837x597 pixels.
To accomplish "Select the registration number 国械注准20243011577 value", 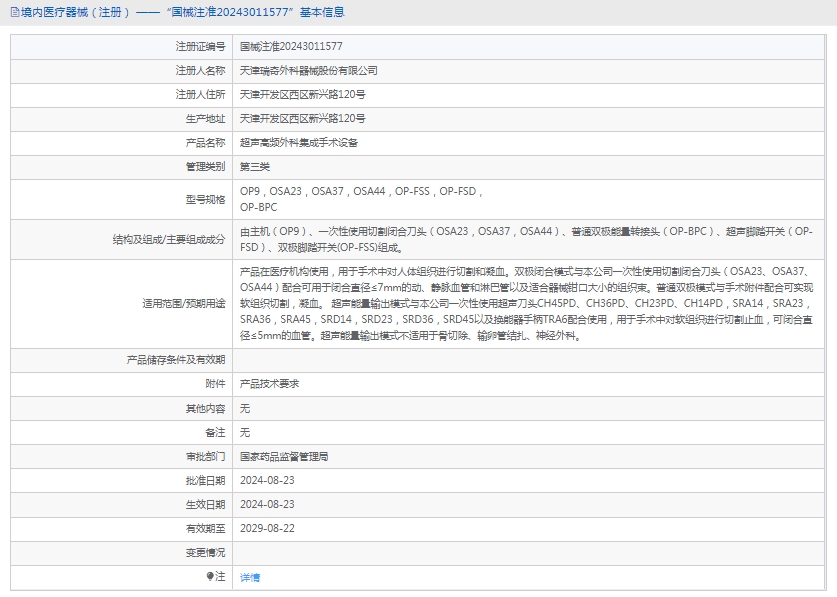I will pyautogui.click(x=291, y=47).
